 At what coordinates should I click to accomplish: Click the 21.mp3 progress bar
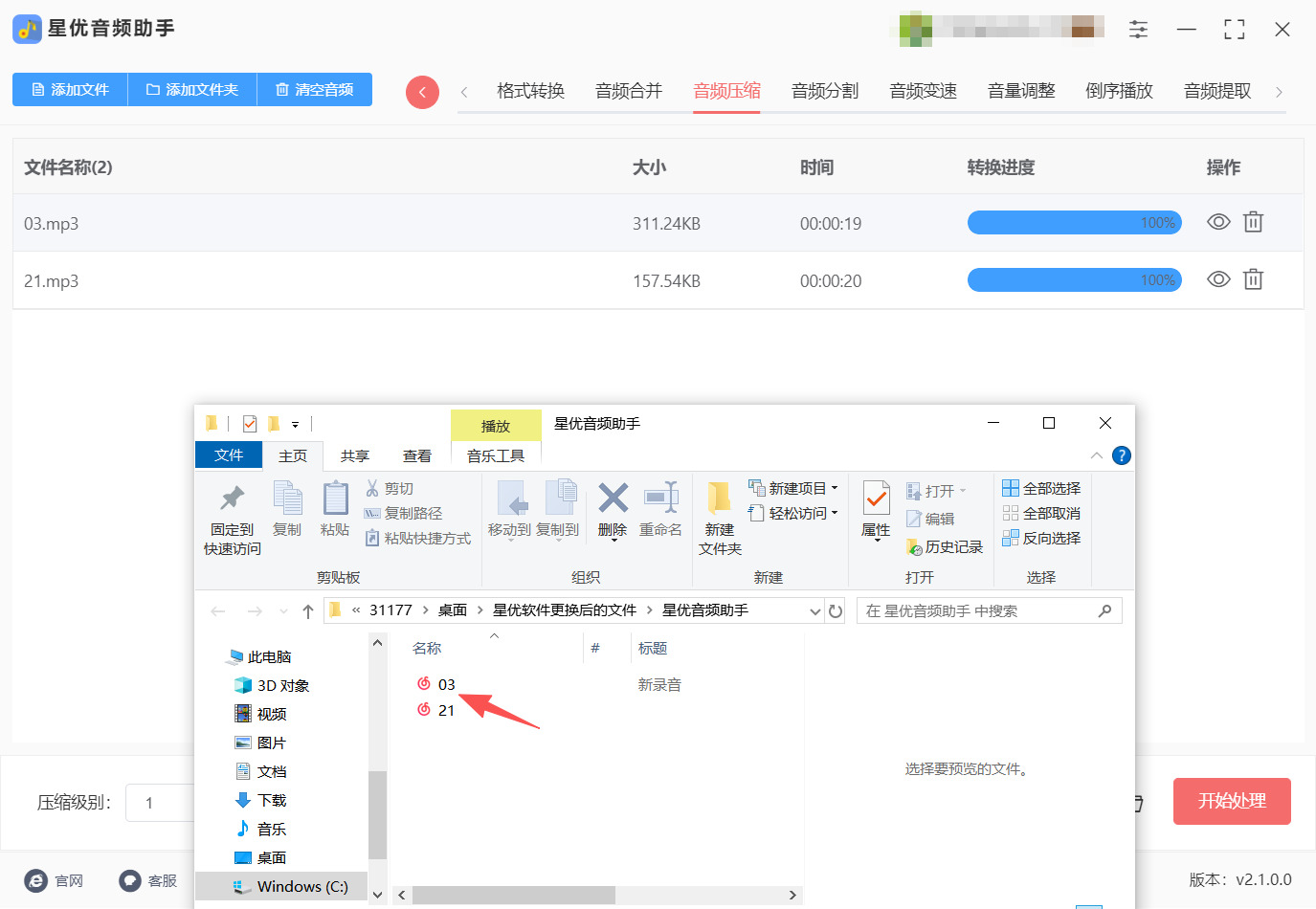1075,280
